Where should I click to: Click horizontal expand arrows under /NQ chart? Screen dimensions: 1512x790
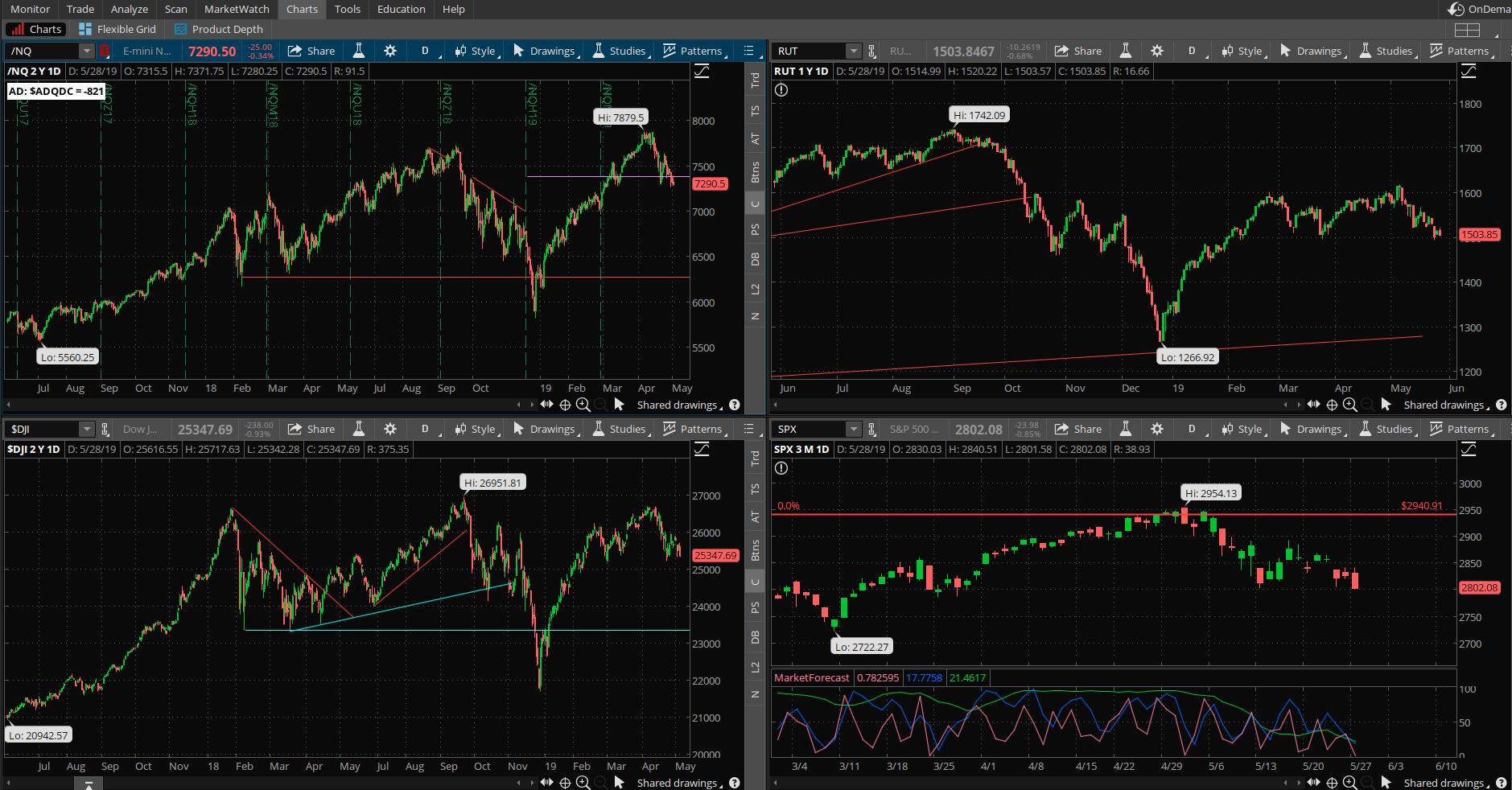click(547, 405)
